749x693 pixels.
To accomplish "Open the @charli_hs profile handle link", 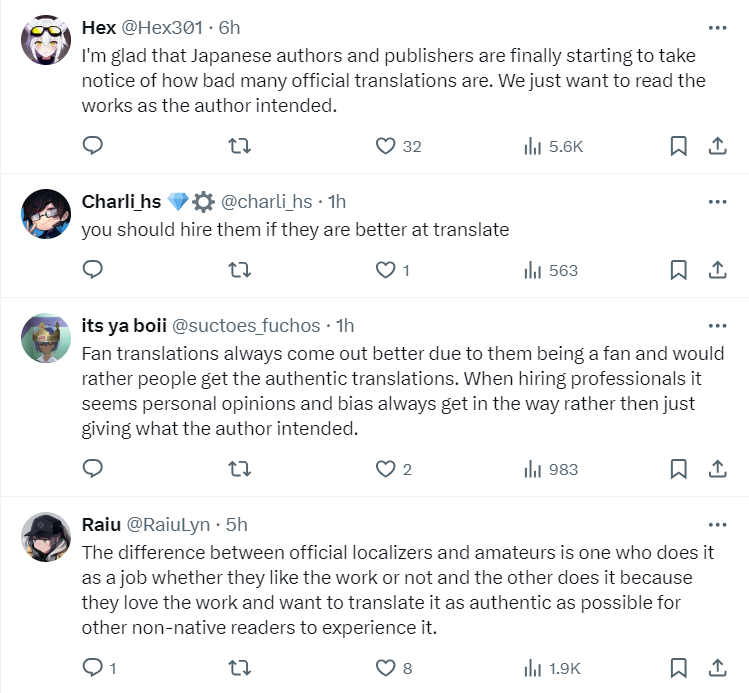I will 266,202.
